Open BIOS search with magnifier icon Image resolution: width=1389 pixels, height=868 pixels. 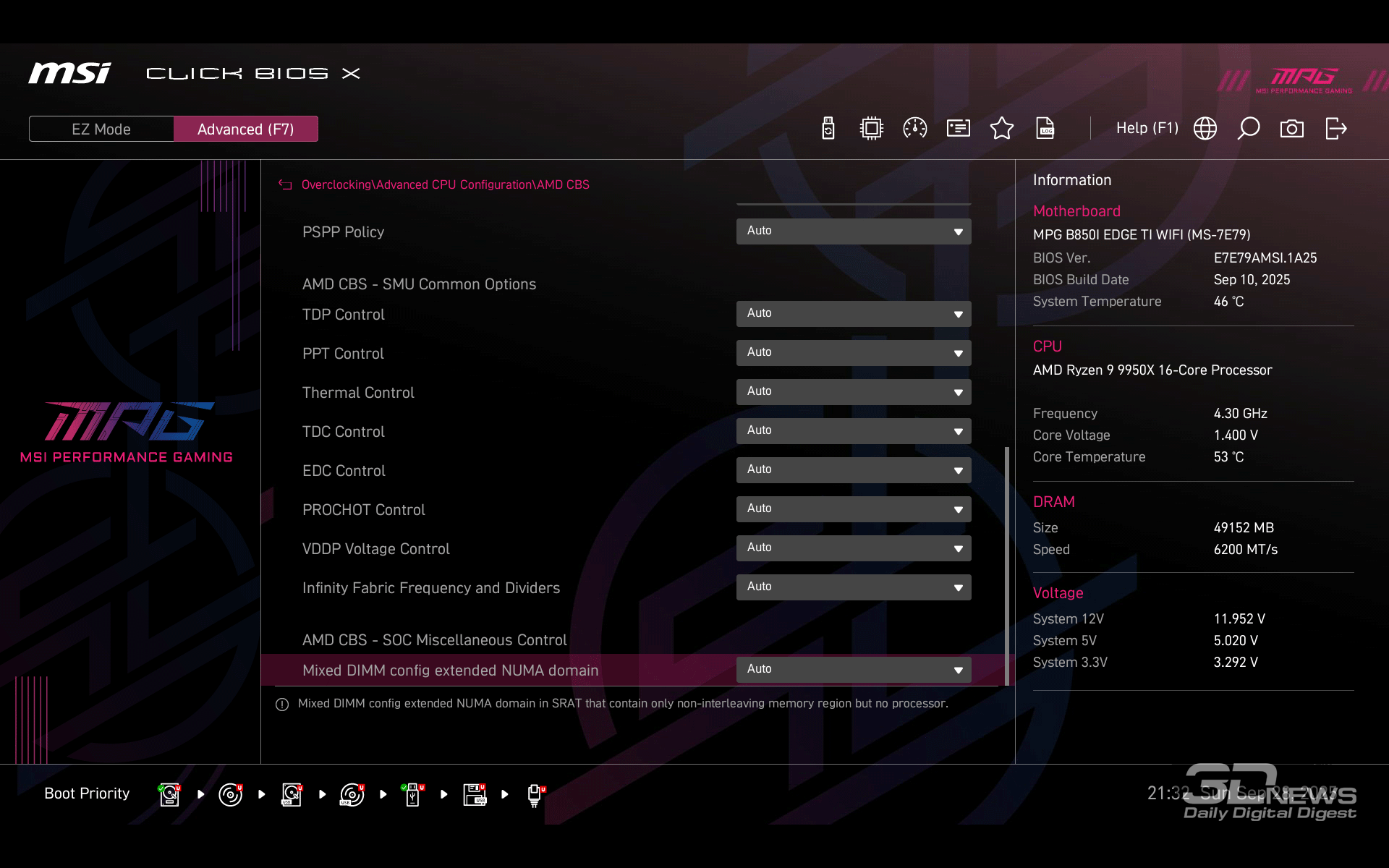coord(1249,129)
